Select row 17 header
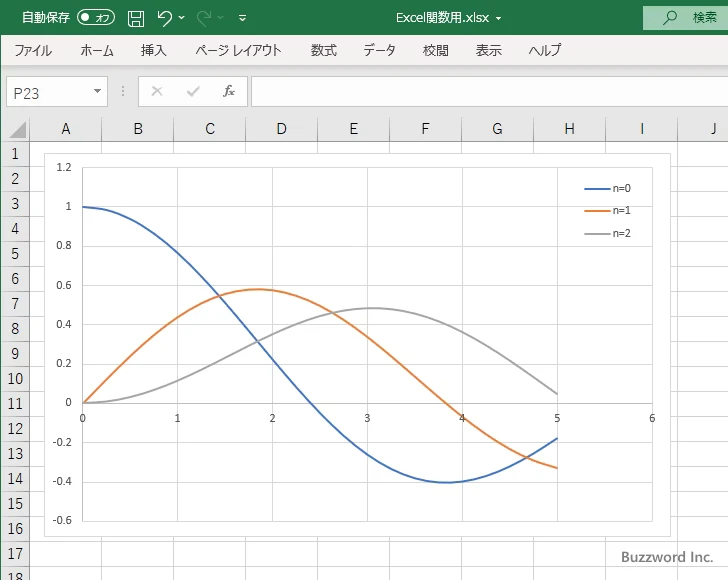728x580 pixels. (15, 554)
